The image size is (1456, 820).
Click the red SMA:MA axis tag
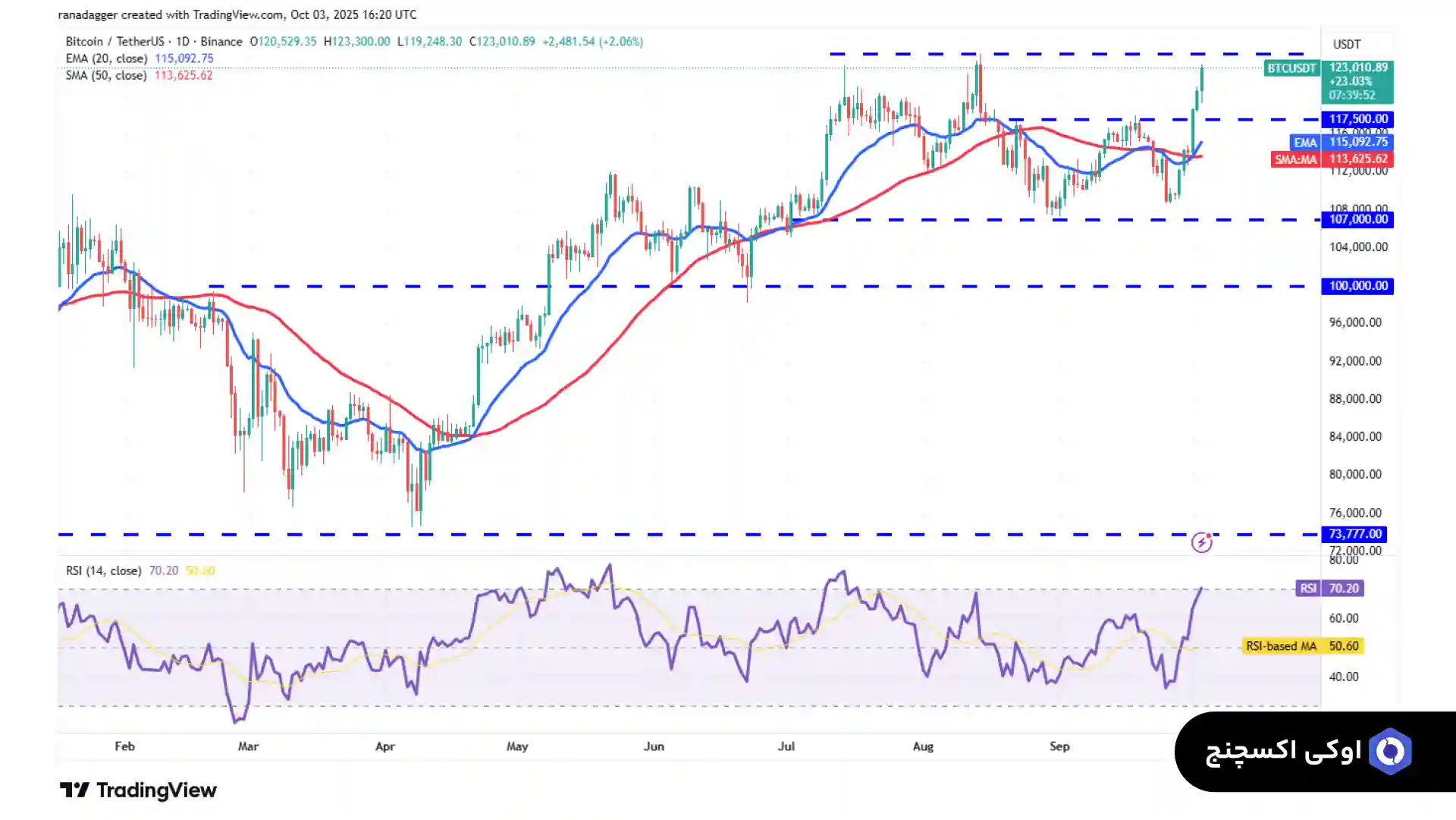click(x=1295, y=159)
